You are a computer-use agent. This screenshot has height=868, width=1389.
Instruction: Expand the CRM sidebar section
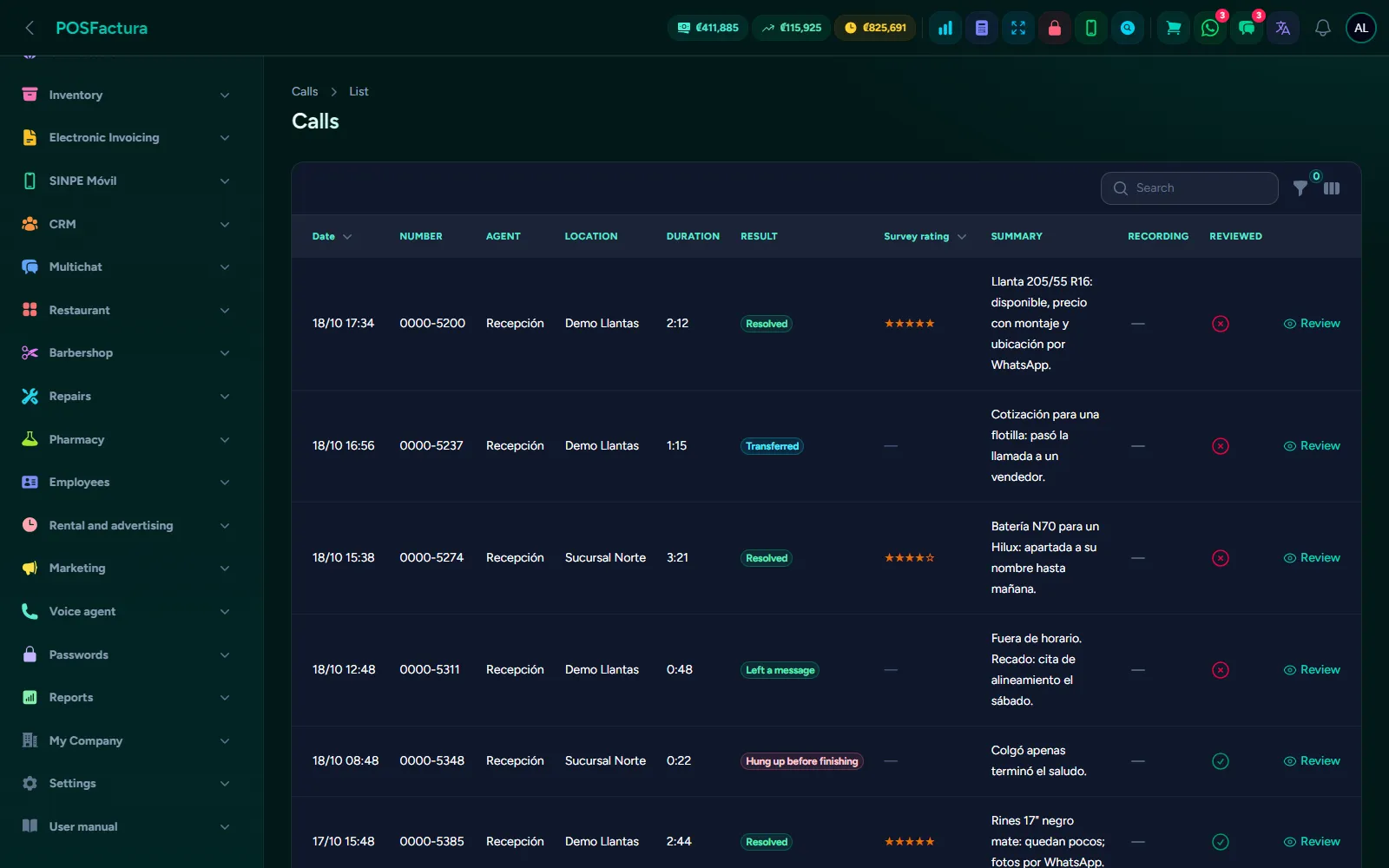(x=127, y=224)
